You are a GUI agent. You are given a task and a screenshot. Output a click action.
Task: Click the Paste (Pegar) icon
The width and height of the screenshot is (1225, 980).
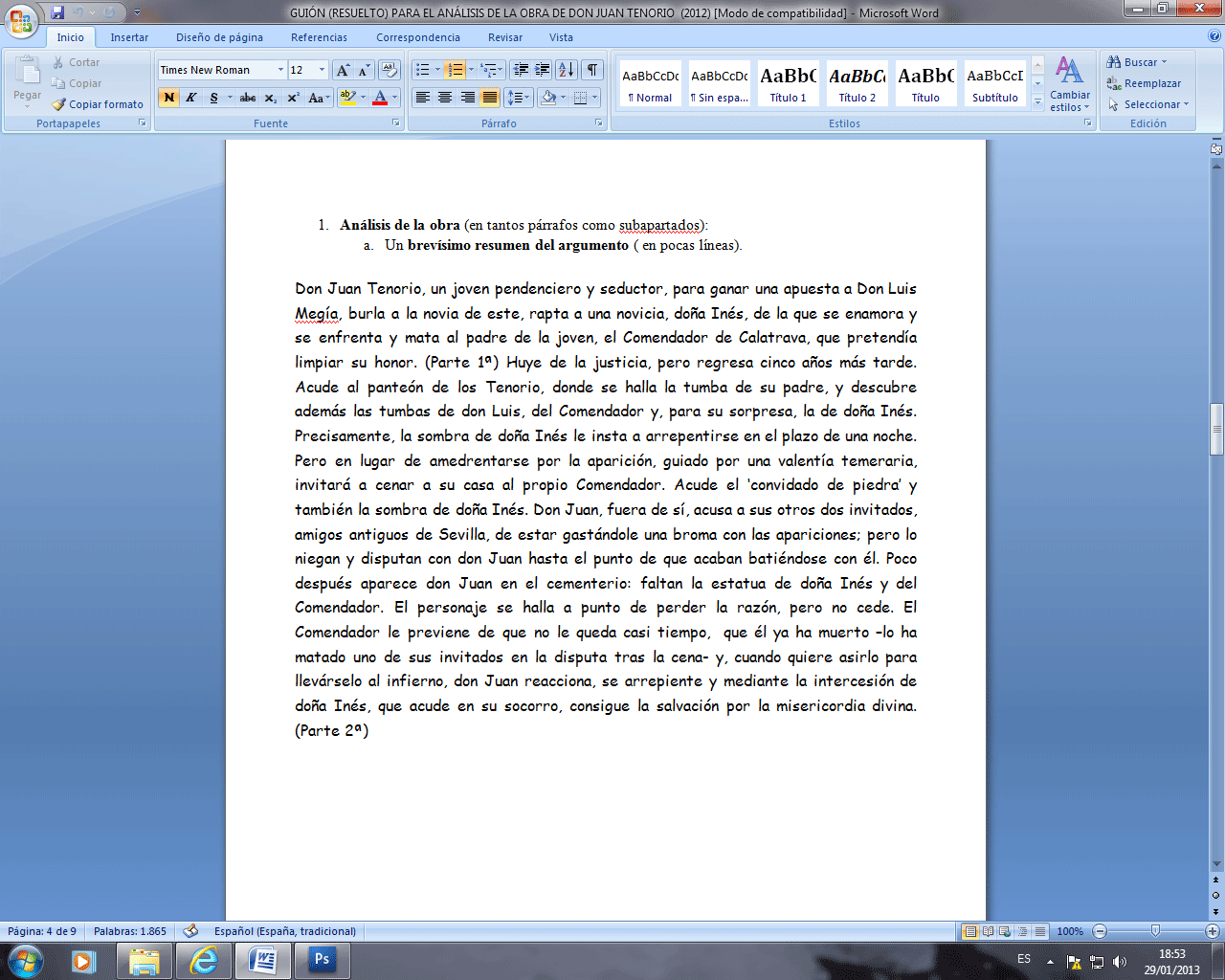[x=28, y=72]
